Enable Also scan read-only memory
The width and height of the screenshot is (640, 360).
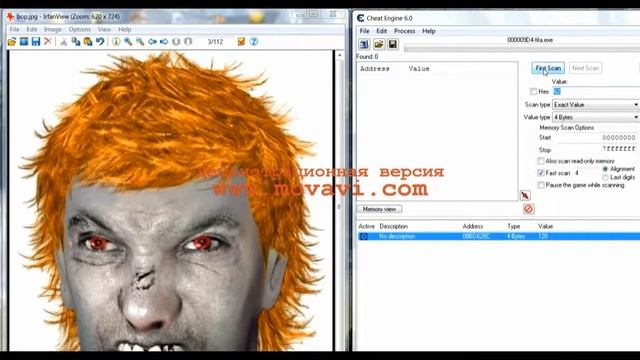[541, 161]
